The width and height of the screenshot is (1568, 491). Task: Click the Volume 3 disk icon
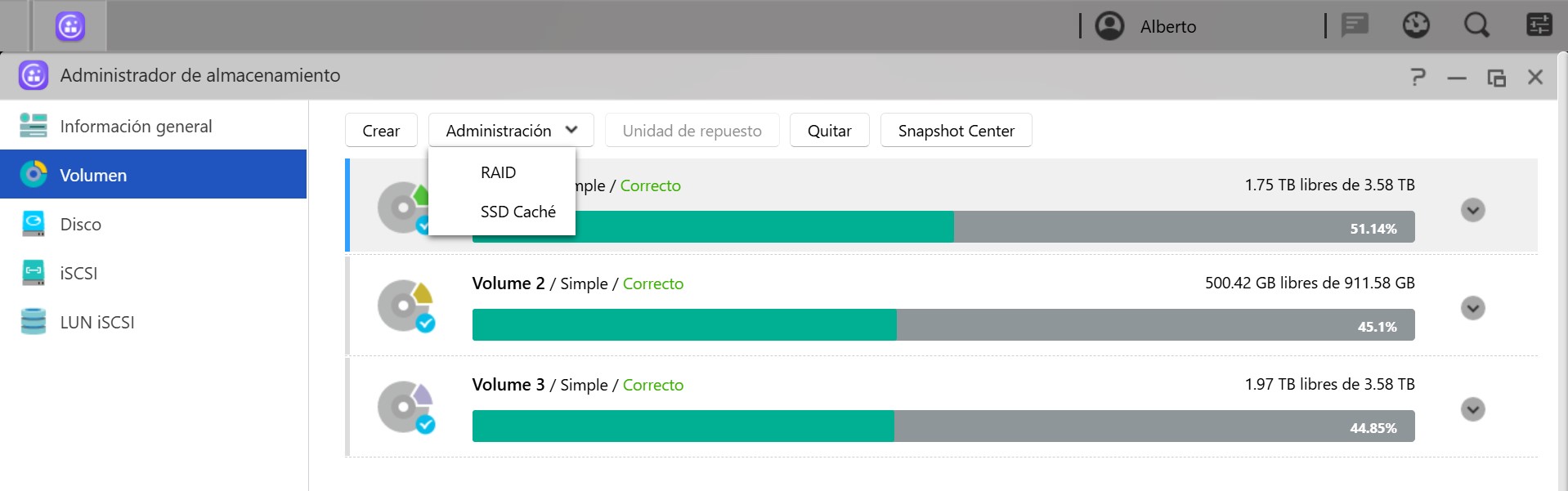[405, 407]
